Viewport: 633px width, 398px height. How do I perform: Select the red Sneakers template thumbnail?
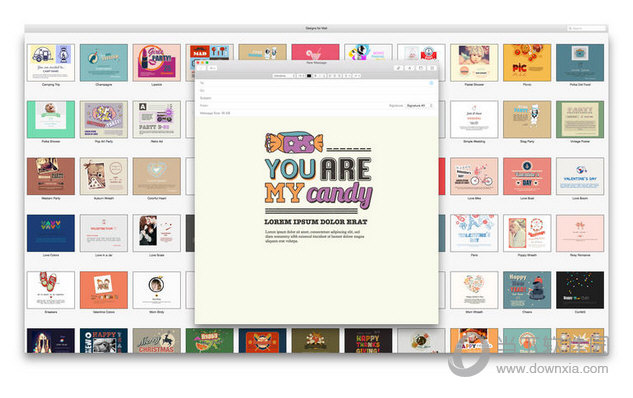coord(51,290)
